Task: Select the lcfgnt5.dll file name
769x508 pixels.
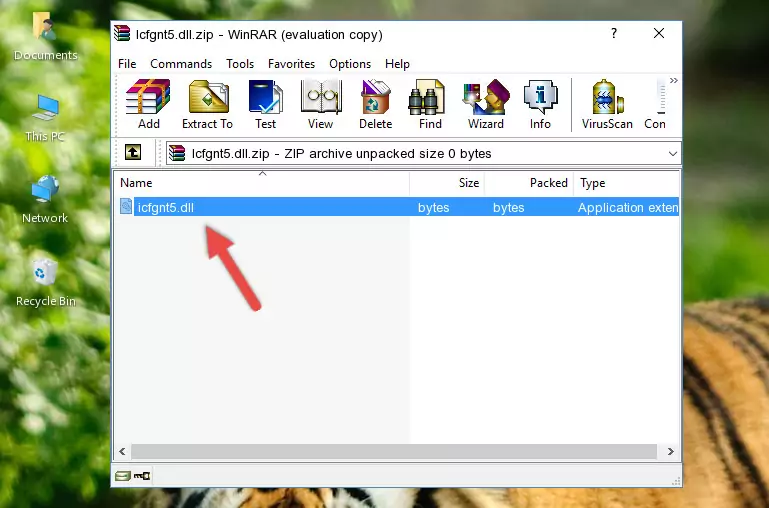Action: (166, 207)
